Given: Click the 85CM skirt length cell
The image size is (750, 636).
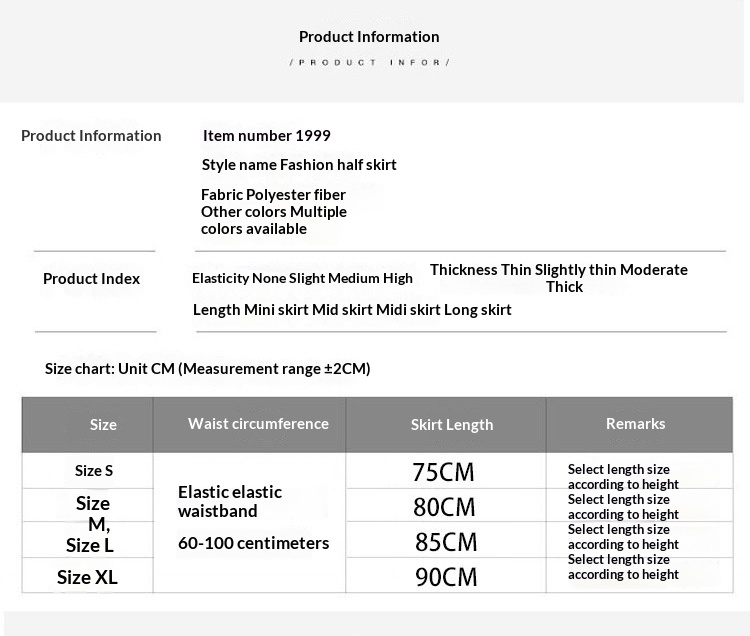Looking at the screenshot, I should [x=445, y=542].
